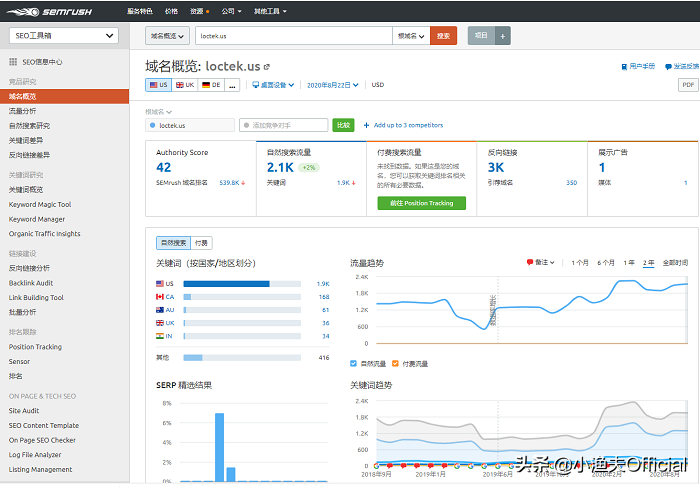Click the green 前往 Position Tracking button
This screenshot has width=700, height=487.
[x=421, y=203]
